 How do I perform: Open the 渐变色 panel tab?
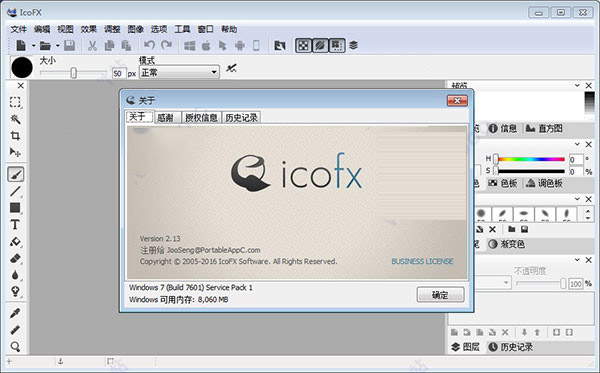pos(507,244)
